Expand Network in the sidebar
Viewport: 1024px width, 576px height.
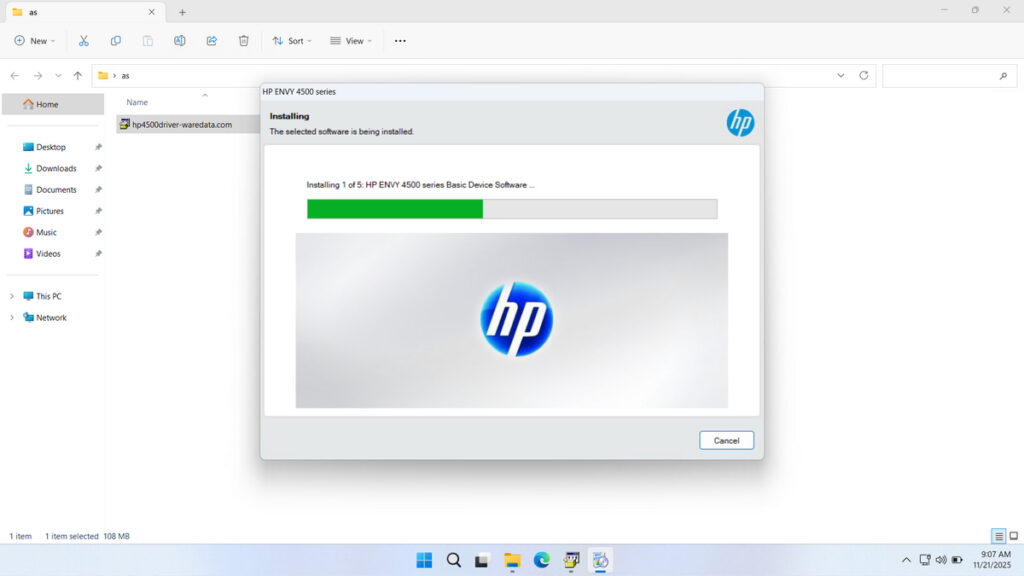point(11,317)
